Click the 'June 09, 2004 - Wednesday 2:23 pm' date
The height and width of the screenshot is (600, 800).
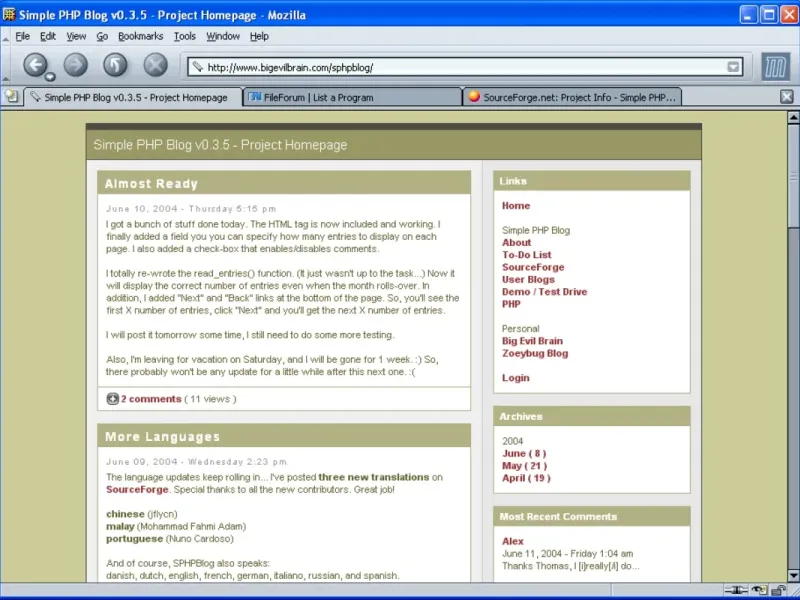click(196, 462)
